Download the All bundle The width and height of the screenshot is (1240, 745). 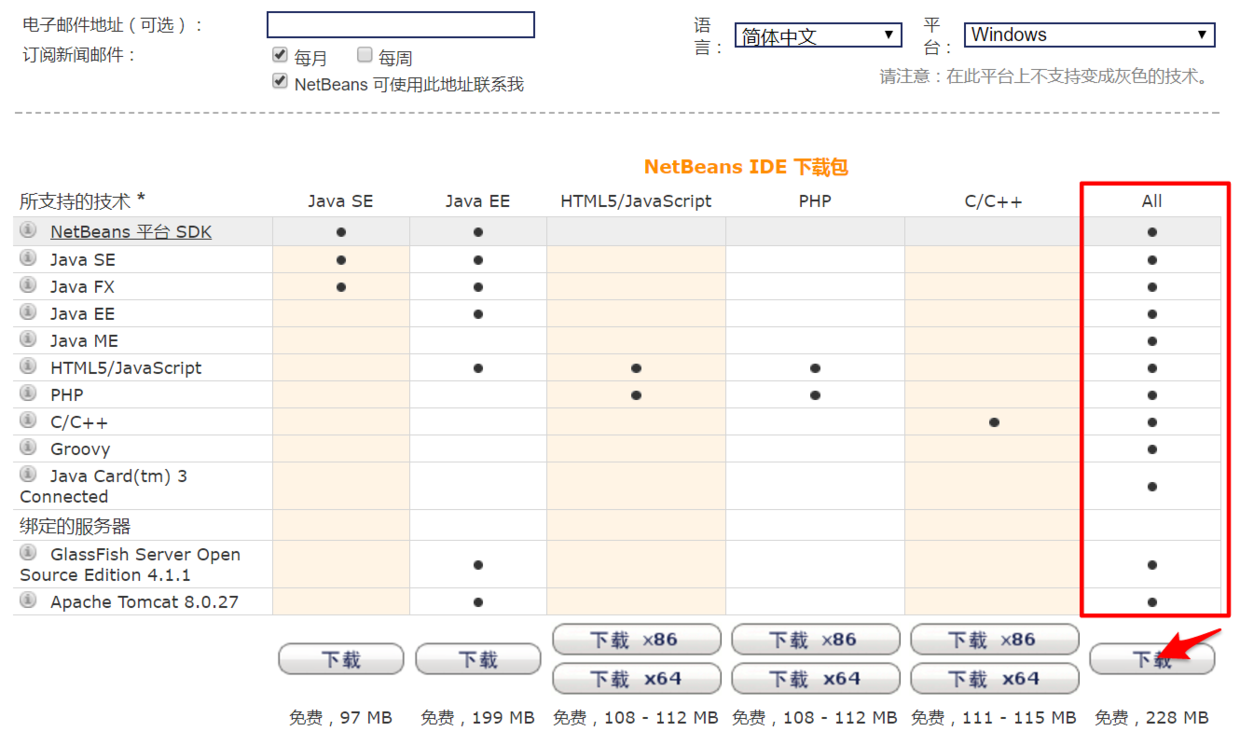pyautogui.click(x=1152, y=660)
